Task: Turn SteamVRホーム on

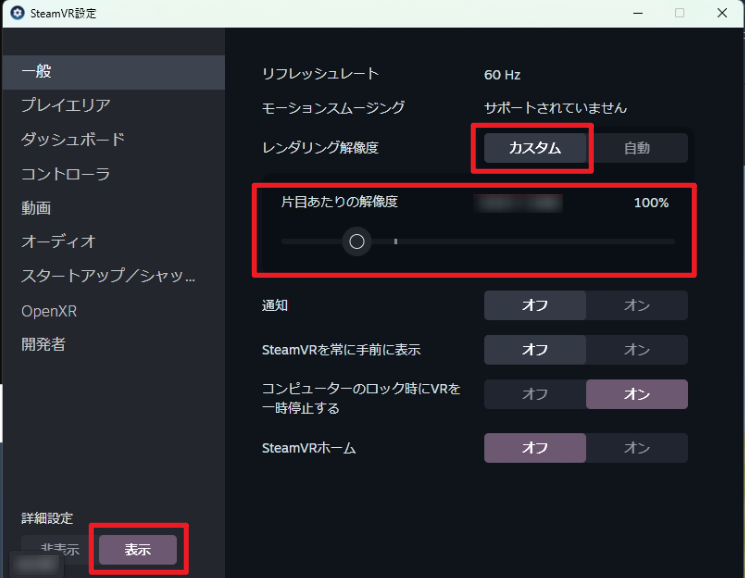Action: click(637, 448)
